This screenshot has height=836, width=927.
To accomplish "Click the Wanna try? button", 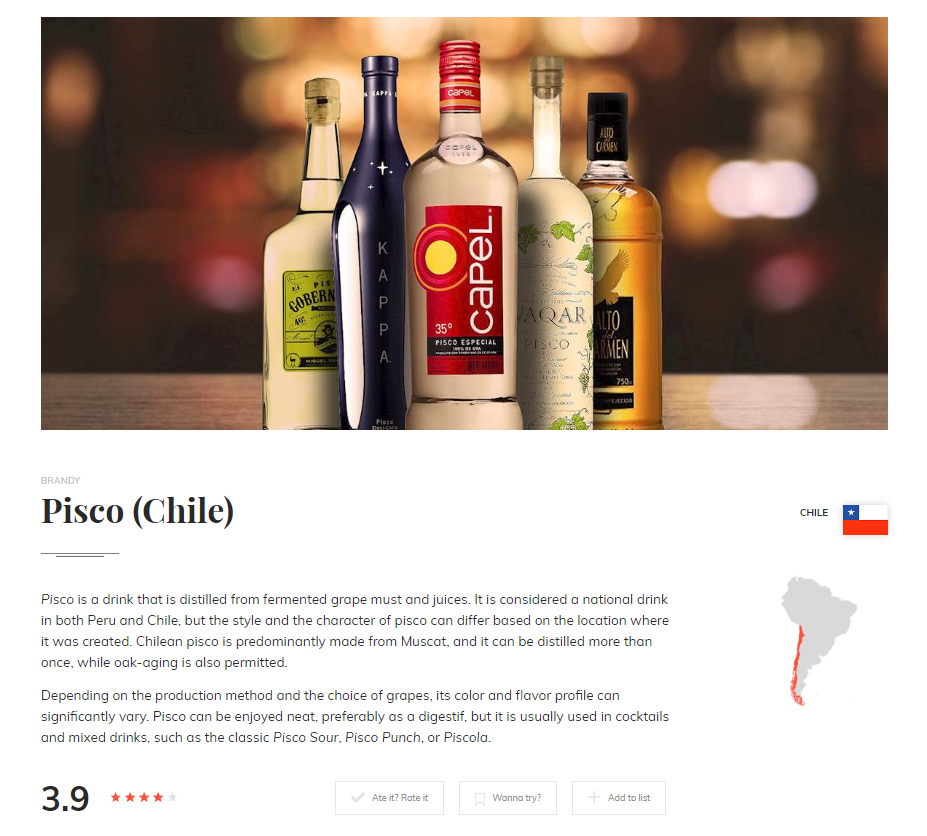I will [508, 798].
